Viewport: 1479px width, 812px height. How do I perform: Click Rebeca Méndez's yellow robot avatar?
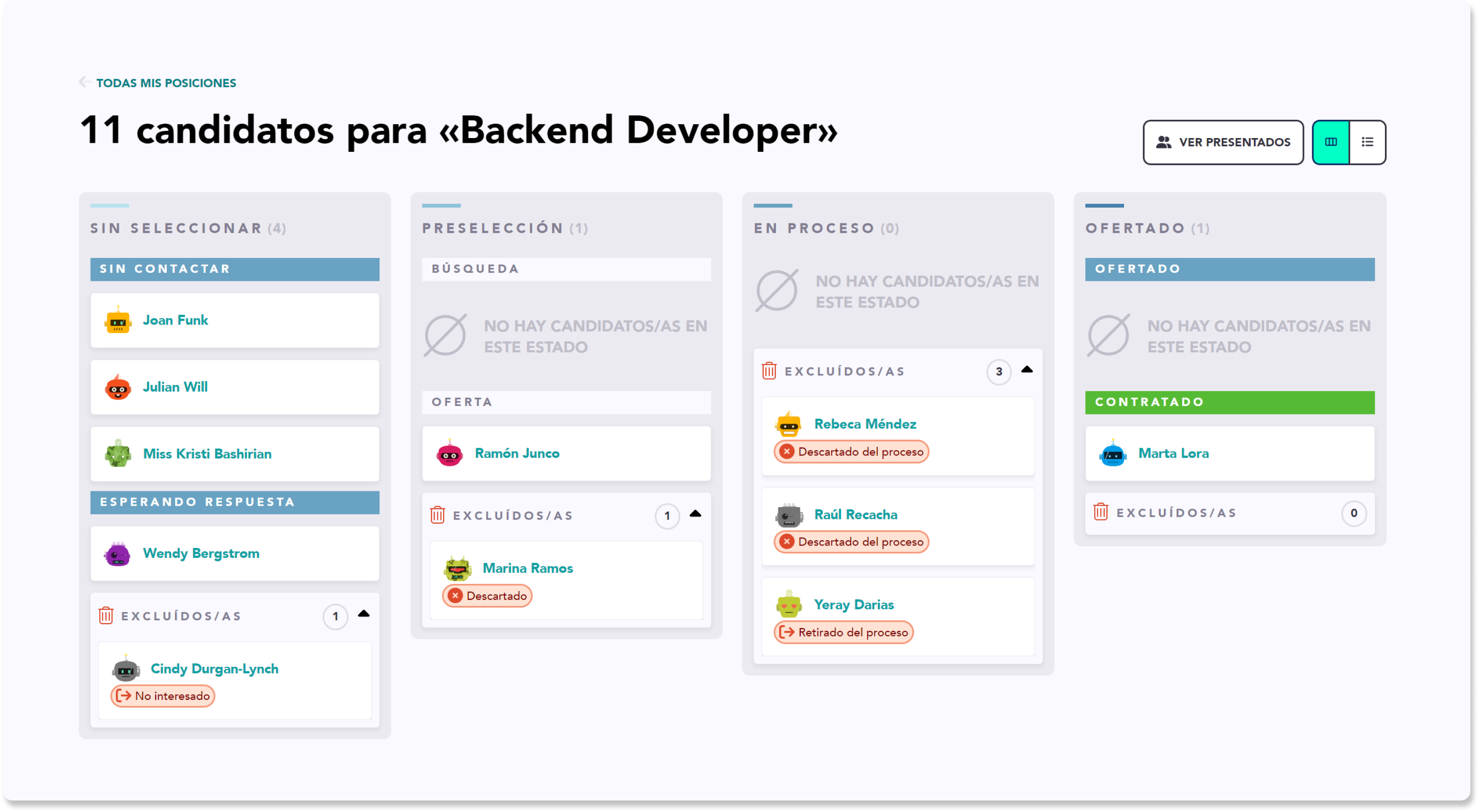(789, 424)
